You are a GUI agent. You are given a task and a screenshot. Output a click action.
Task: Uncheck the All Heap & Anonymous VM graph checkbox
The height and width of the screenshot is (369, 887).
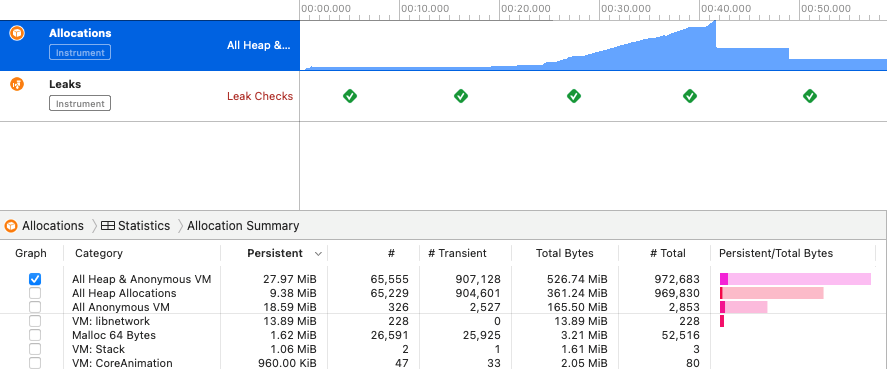pyautogui.click(x=35, y=279)
